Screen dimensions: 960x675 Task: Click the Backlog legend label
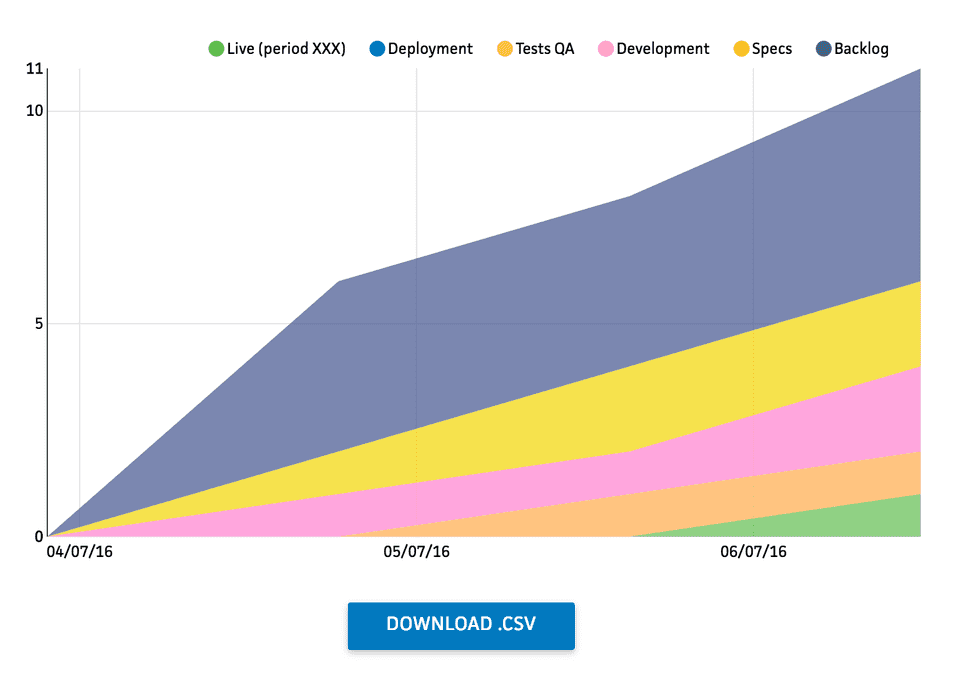coord(861,49)
